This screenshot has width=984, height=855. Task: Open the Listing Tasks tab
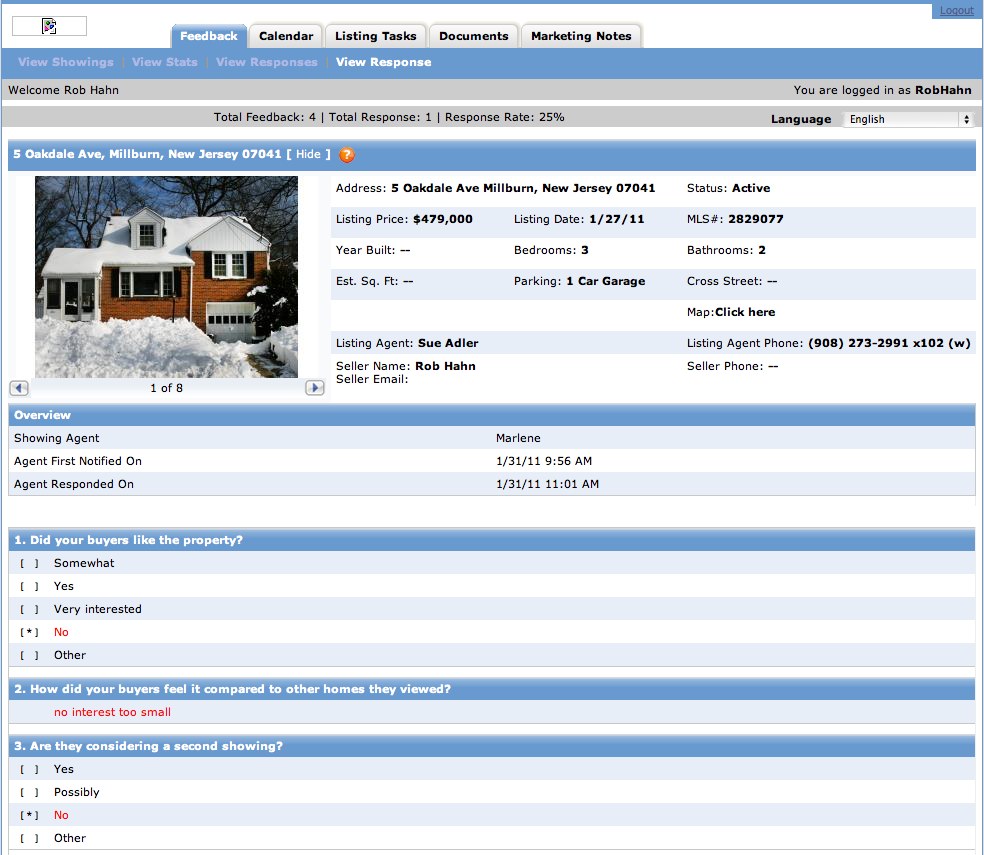tap(376, 36)
